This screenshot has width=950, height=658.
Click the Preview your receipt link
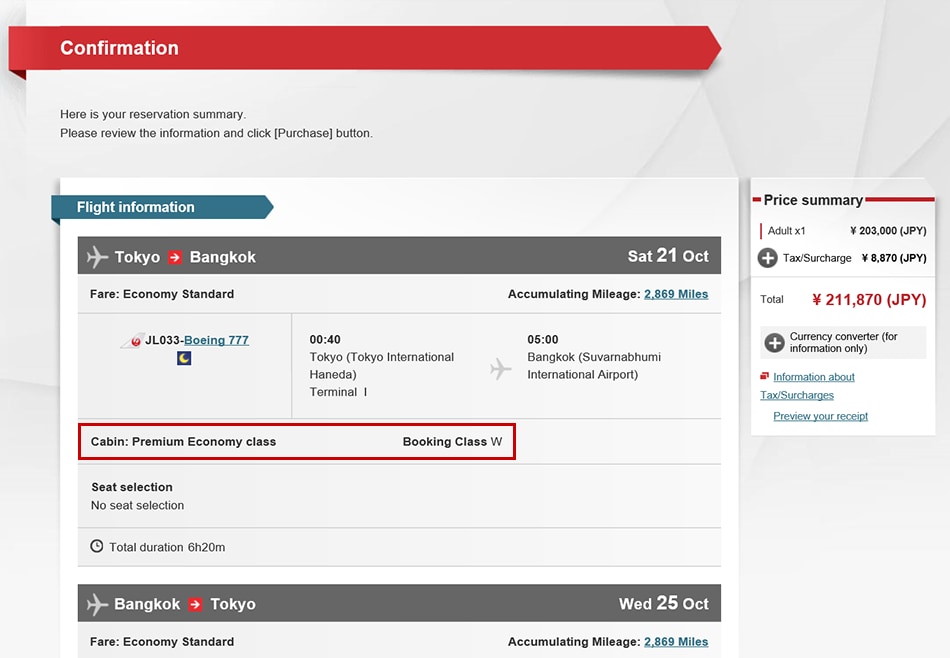pyautogui.click(x=820, y=416)
